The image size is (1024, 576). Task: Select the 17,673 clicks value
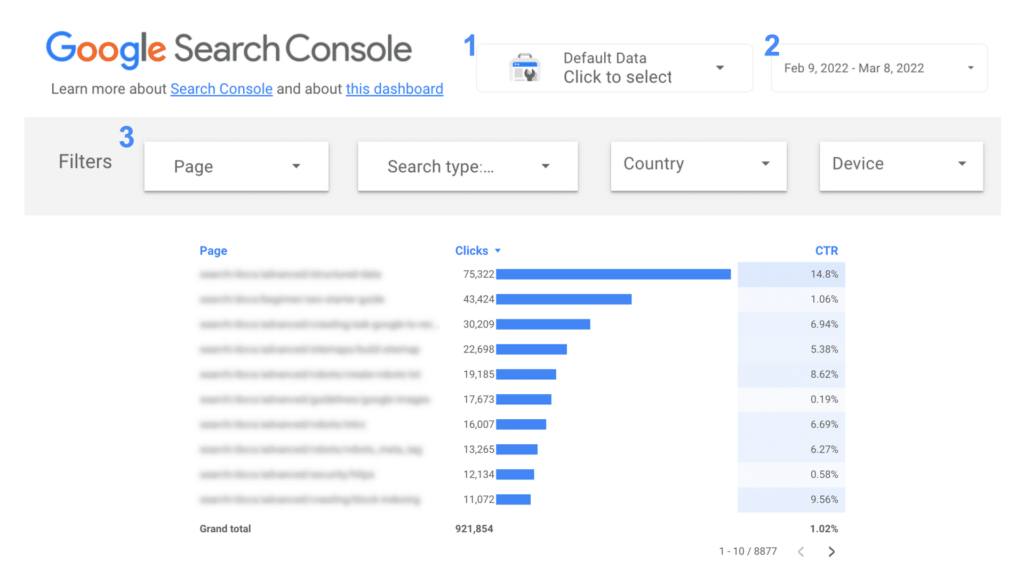pos(479,399)
